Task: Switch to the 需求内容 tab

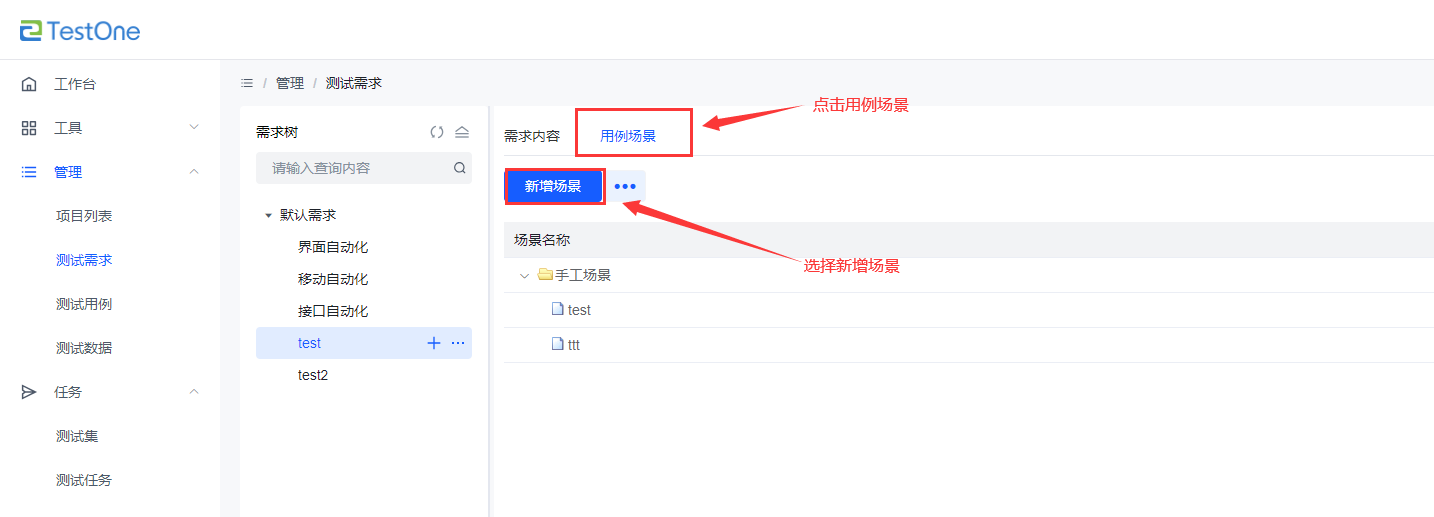Action: point(532,136)
